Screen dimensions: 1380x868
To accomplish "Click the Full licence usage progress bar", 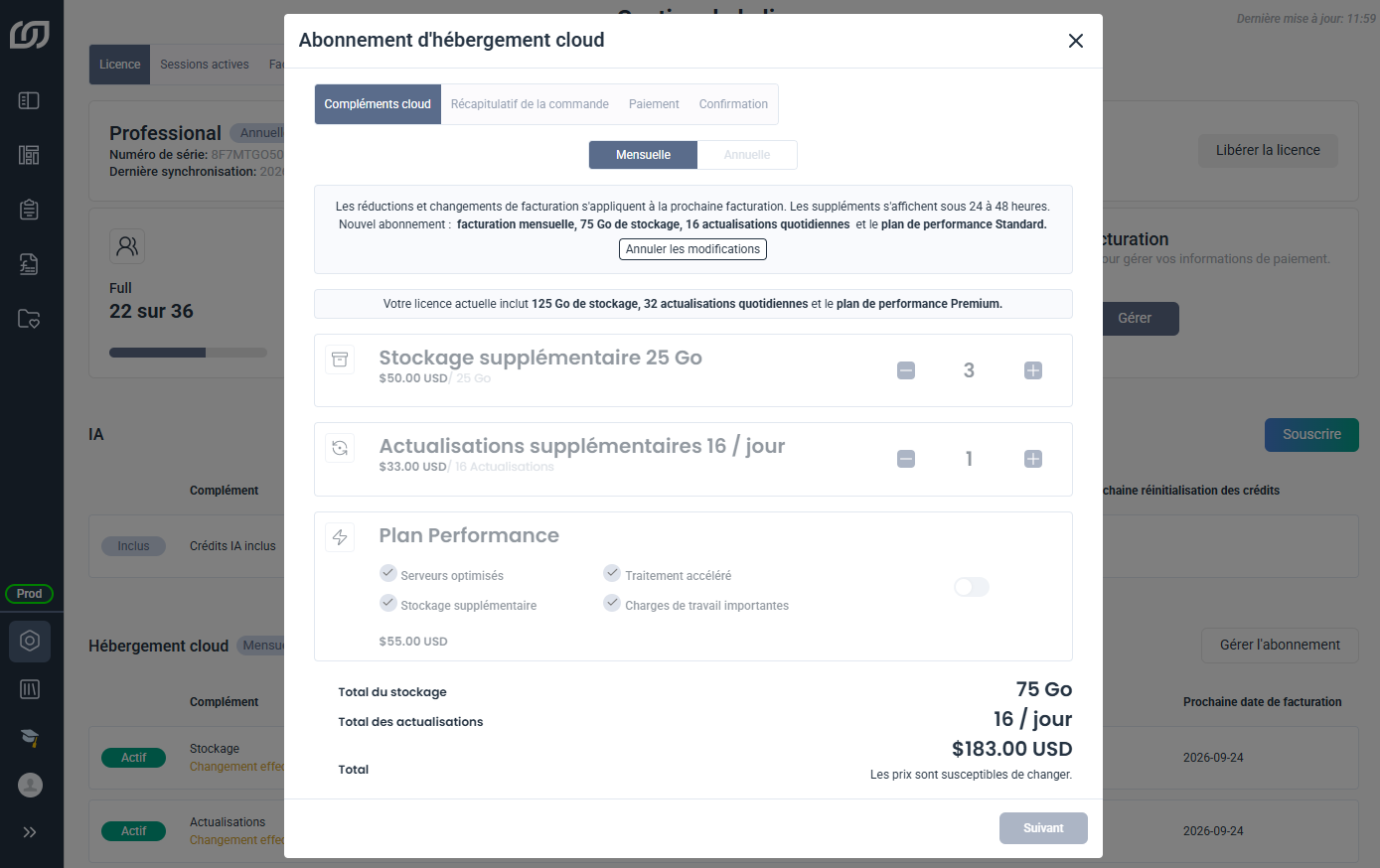I will click(188, 353).
